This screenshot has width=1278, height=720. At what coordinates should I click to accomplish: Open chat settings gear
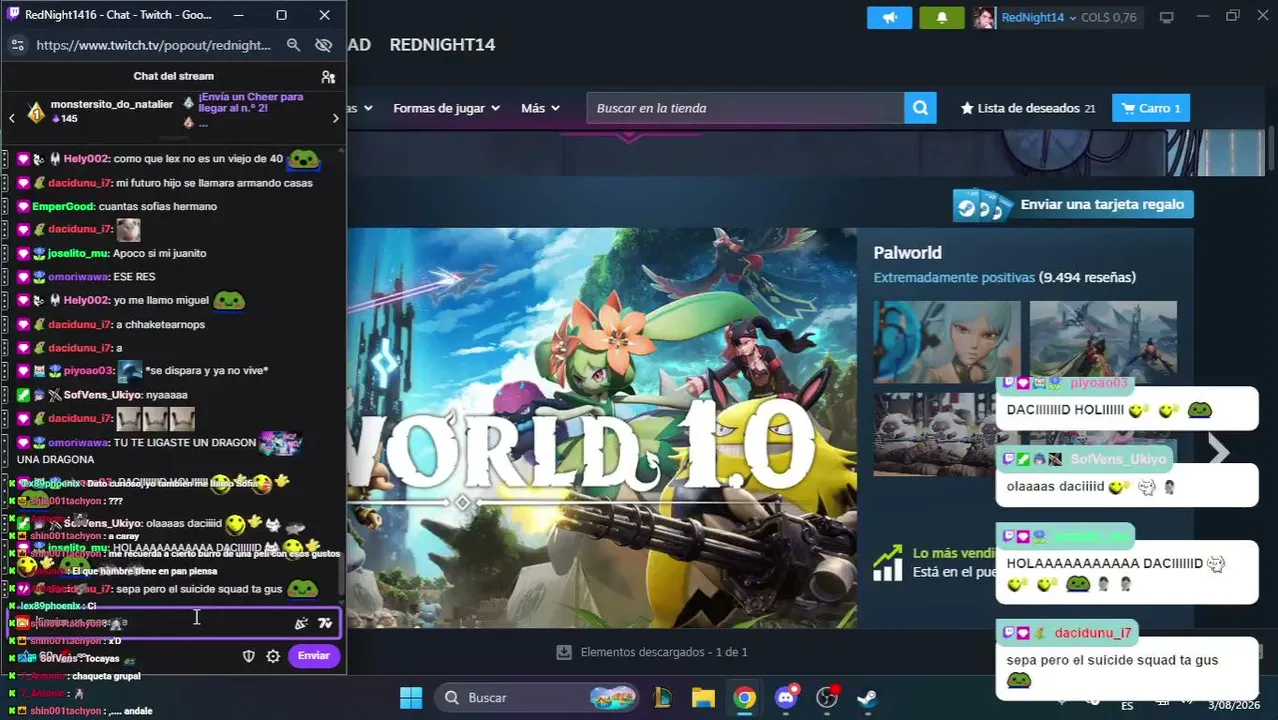point(273,656)
